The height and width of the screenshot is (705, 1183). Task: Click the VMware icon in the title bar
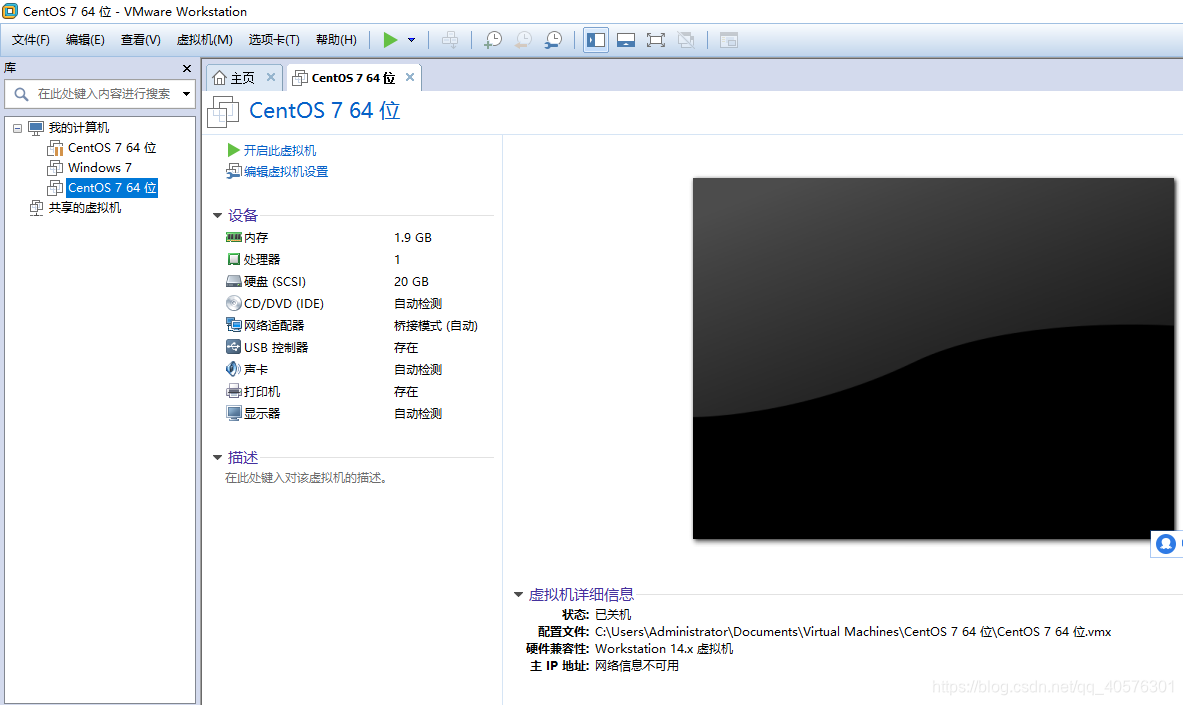click(x=11, y=11)
